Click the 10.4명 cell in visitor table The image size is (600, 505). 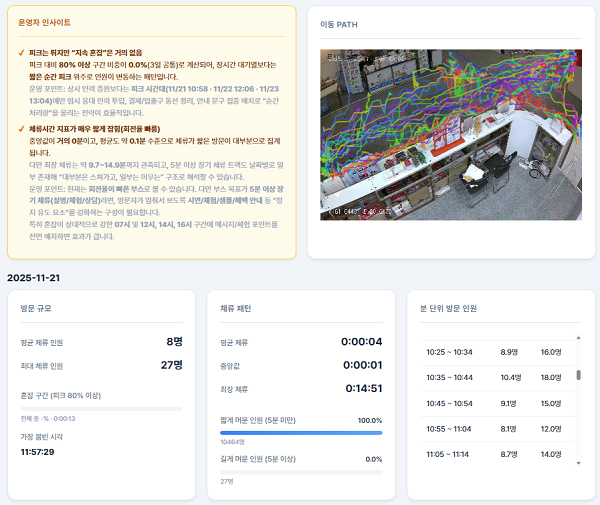(x=511, y=378)
